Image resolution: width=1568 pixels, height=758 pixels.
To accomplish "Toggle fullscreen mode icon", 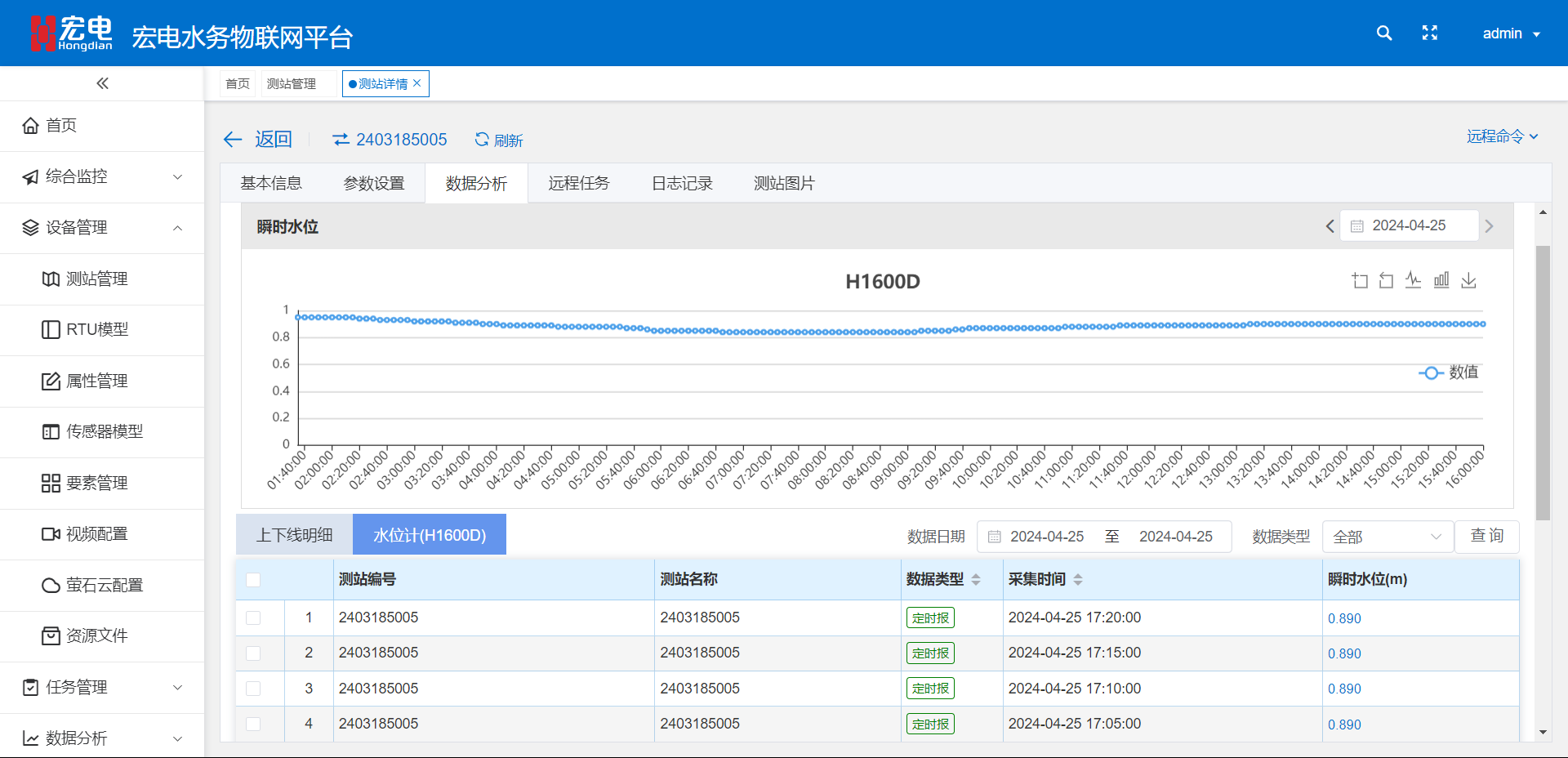I will pyautogui.click(x=1429, y=33).
